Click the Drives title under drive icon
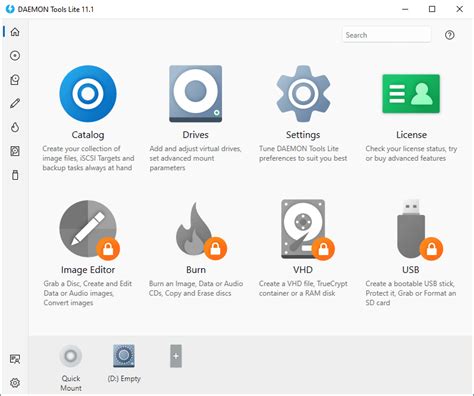The width and height of the screenshot is (474, 396). [196, 135]
